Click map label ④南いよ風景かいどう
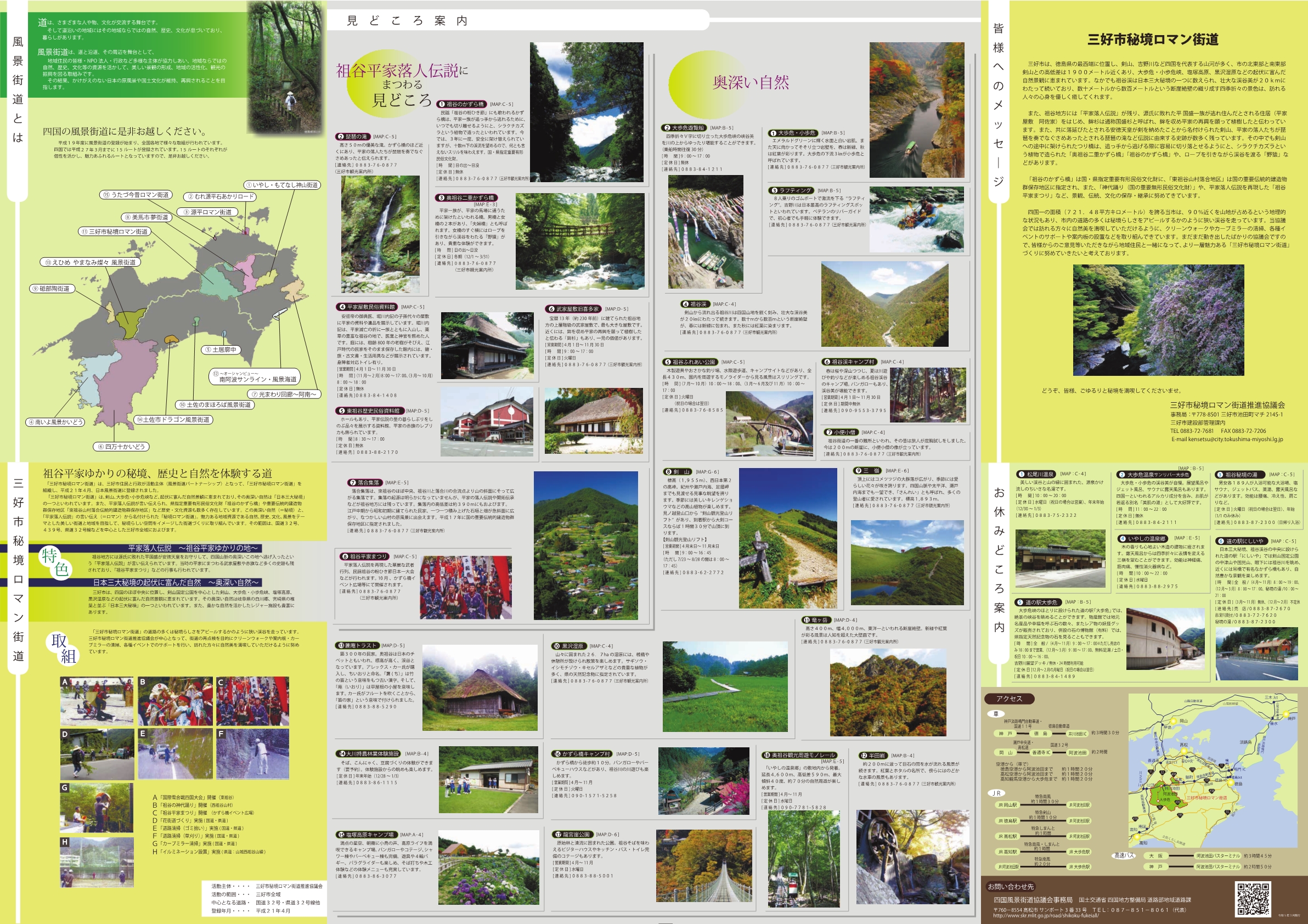Screen dimensions: 1308x924 pos(56,422)
